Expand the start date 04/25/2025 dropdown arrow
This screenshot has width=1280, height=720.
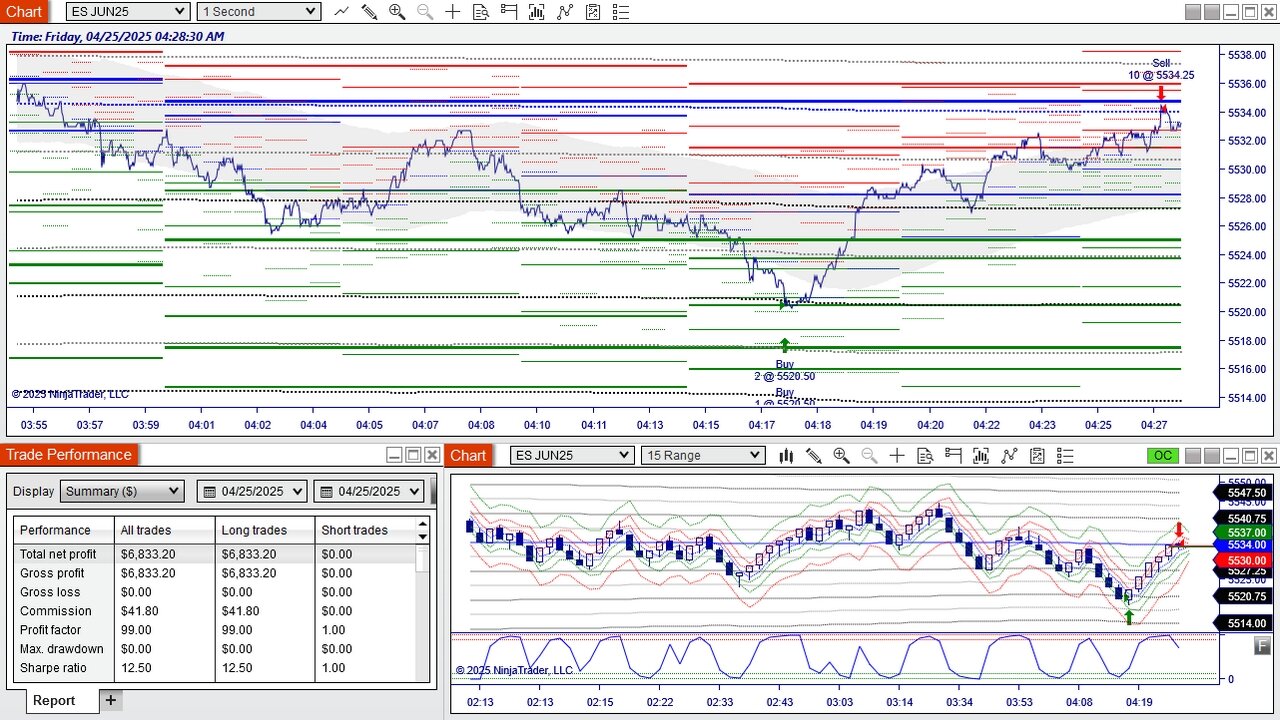point(298,491)
